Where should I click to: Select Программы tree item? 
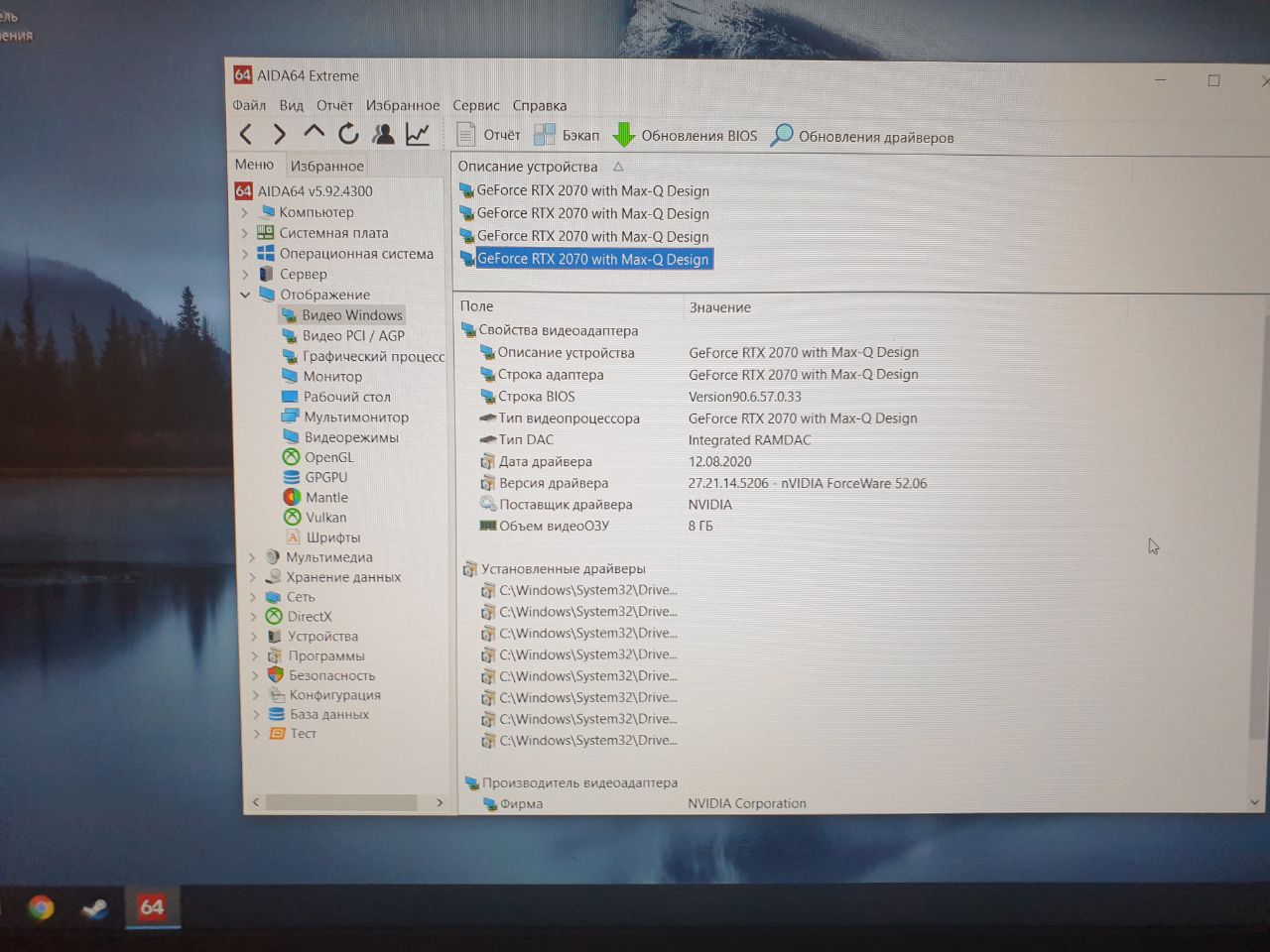(x=316, y=655)
